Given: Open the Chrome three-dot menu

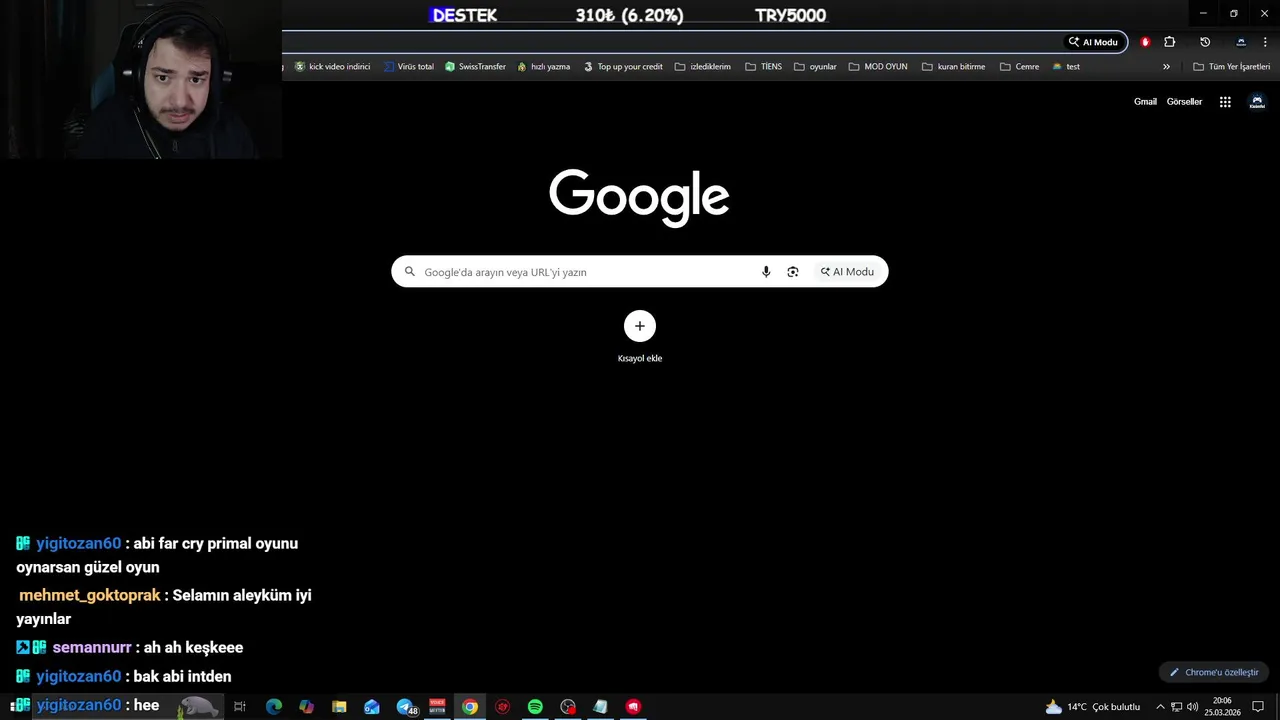Looking at the screenshot, I should (x=1265, y=42).
